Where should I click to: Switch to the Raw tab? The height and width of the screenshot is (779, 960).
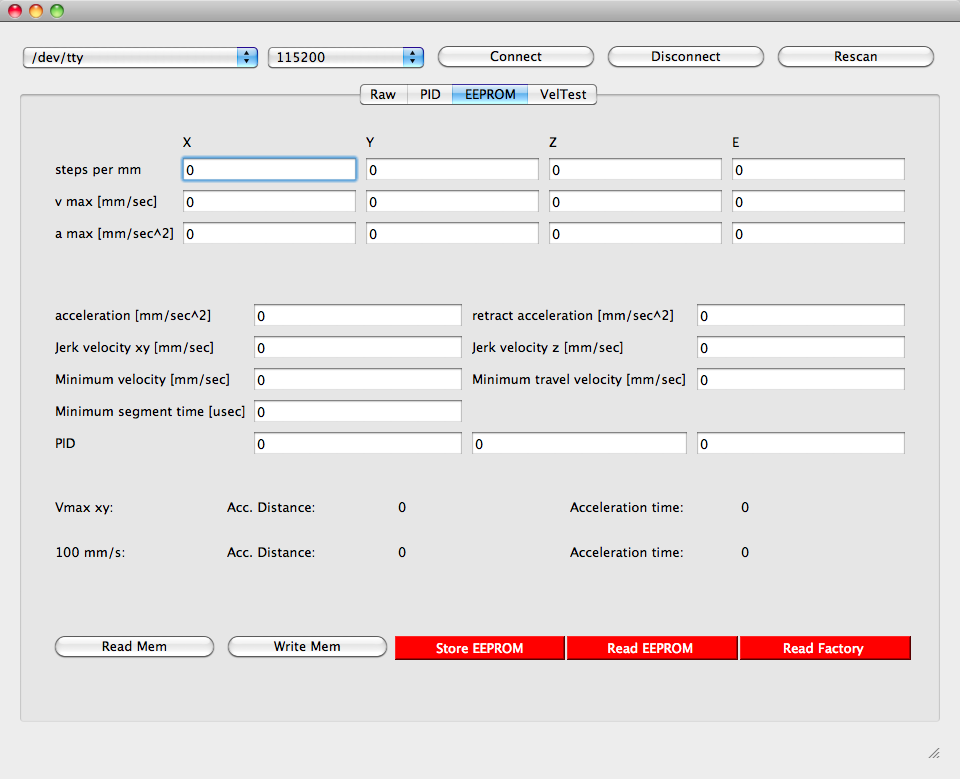click(383, 95)
